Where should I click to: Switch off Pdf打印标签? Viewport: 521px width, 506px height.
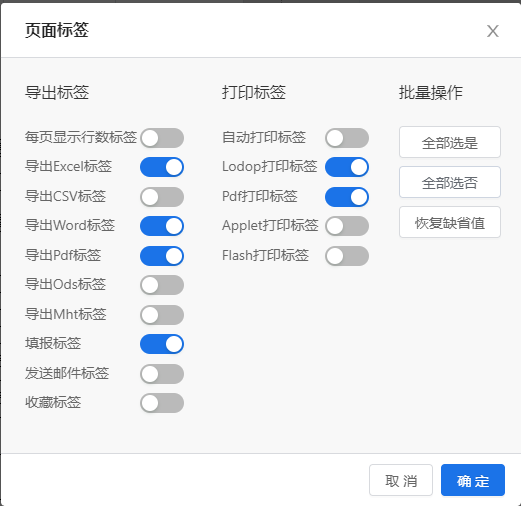coord(347,197)
